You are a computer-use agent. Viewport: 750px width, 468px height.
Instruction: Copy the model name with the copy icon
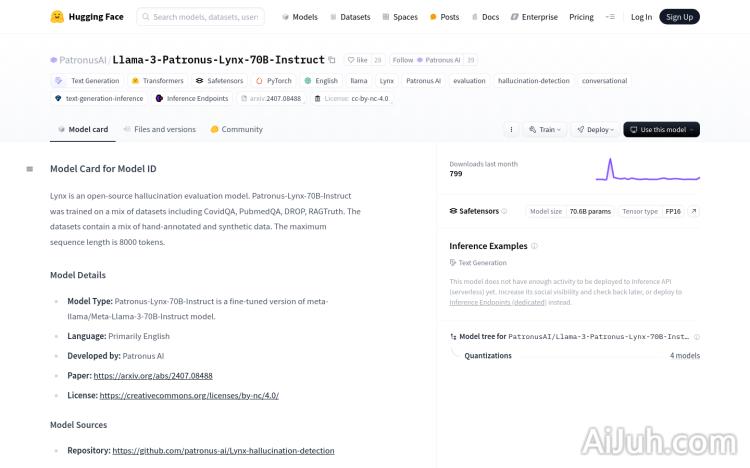click(x=332, y=60)
